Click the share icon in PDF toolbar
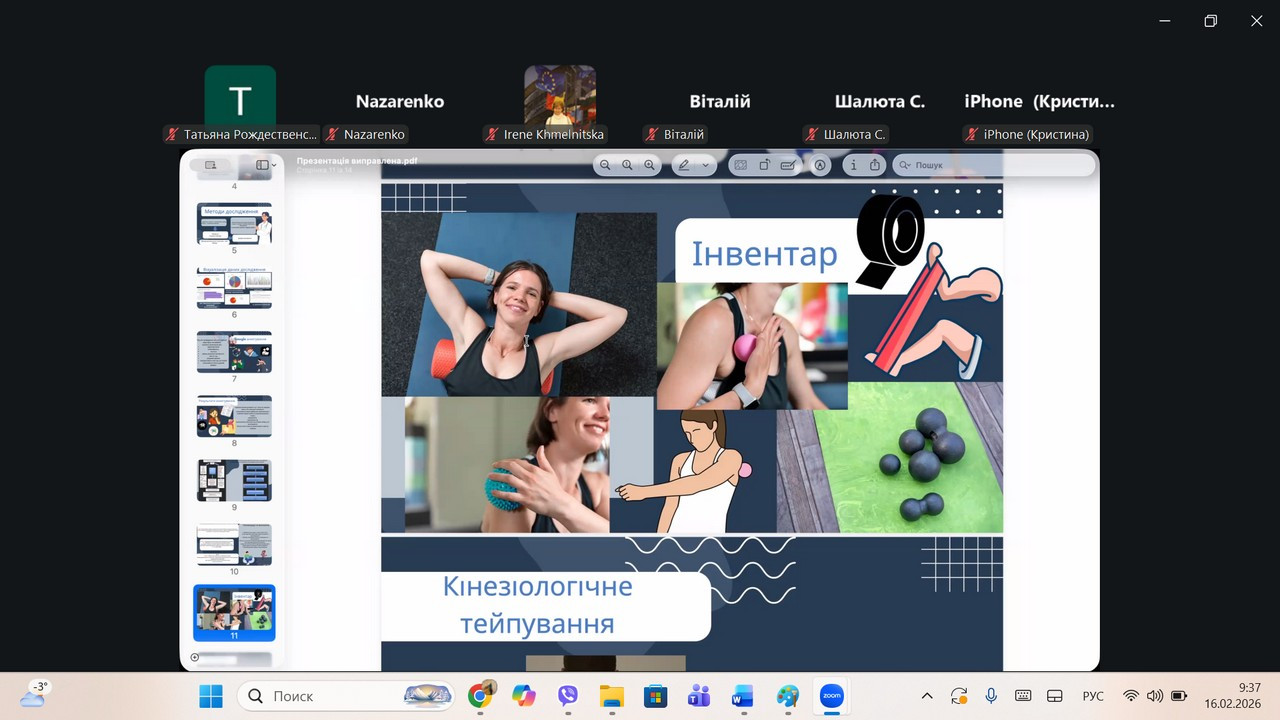The height and width of the screenshot is (720, 1280). pyautogui.click(x=875, y=166)
